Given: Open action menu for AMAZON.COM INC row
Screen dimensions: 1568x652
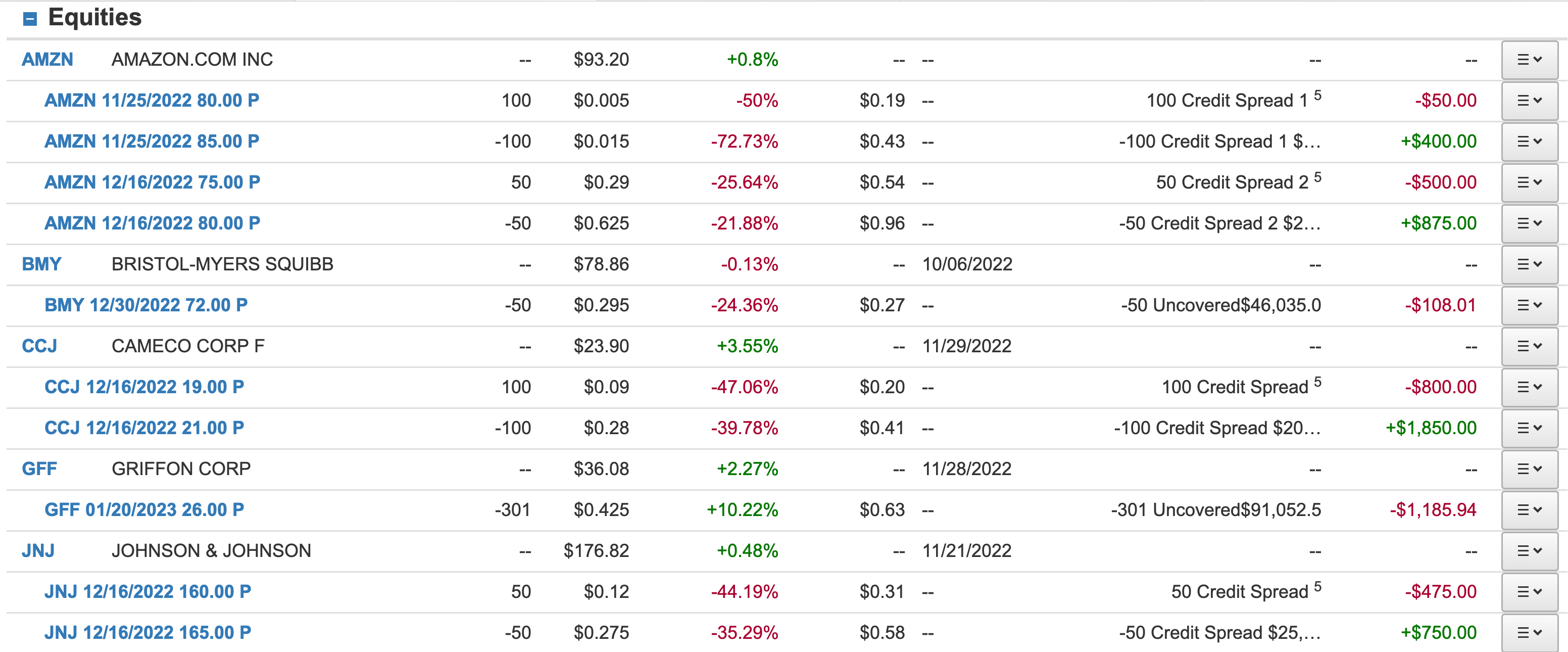Looking at the screenshot, I should [1529, 60].
